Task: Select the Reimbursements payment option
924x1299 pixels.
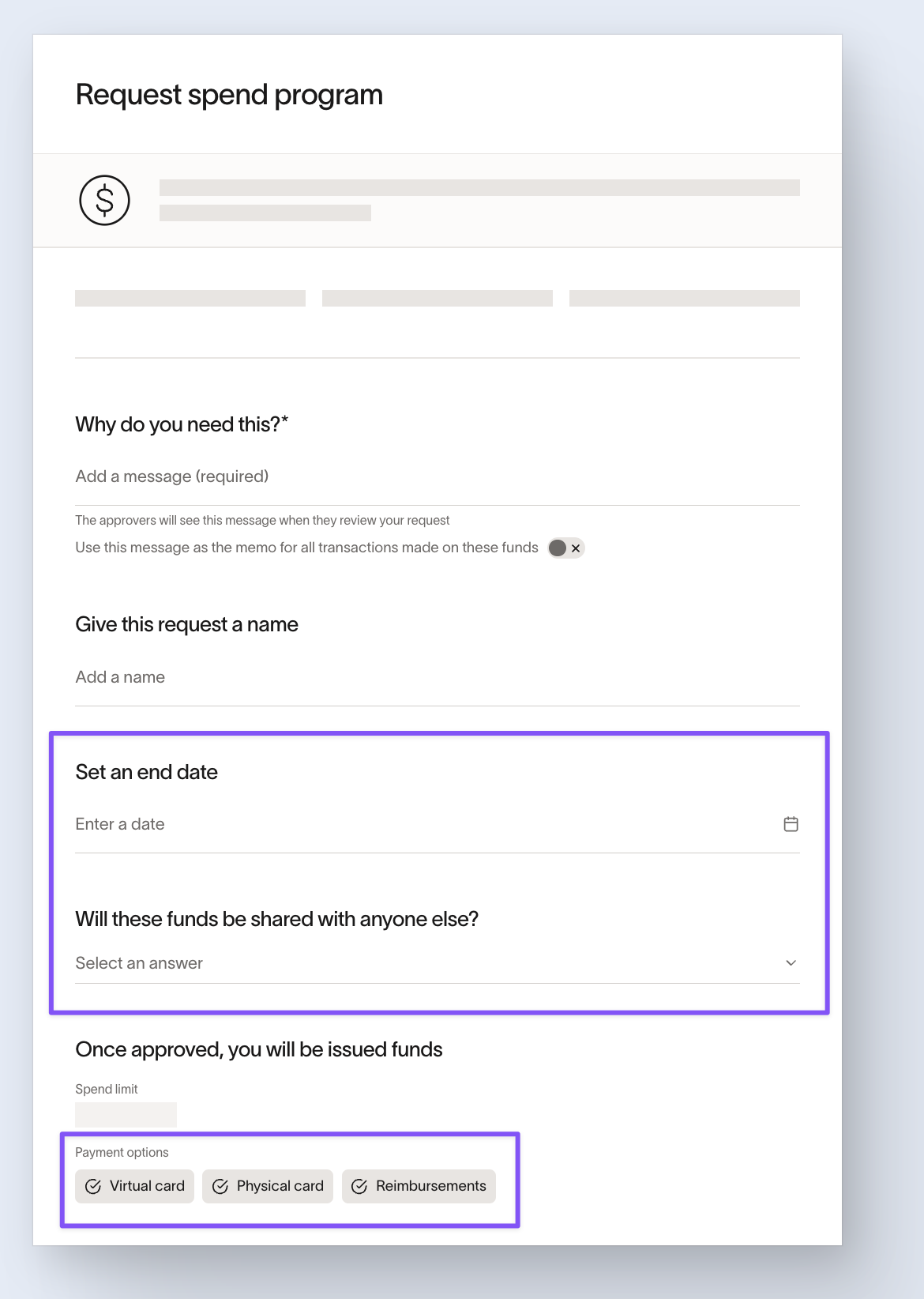Action: pyautogui.click(x=419, y=1187)
